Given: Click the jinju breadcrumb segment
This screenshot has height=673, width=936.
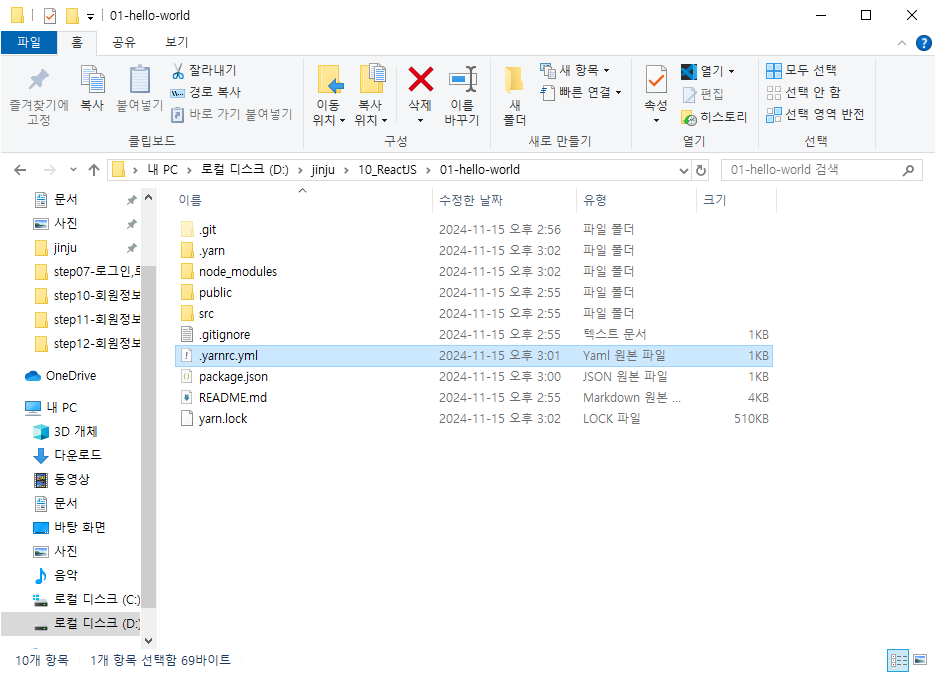Looking at the screenshot, I should click(323, 170).
